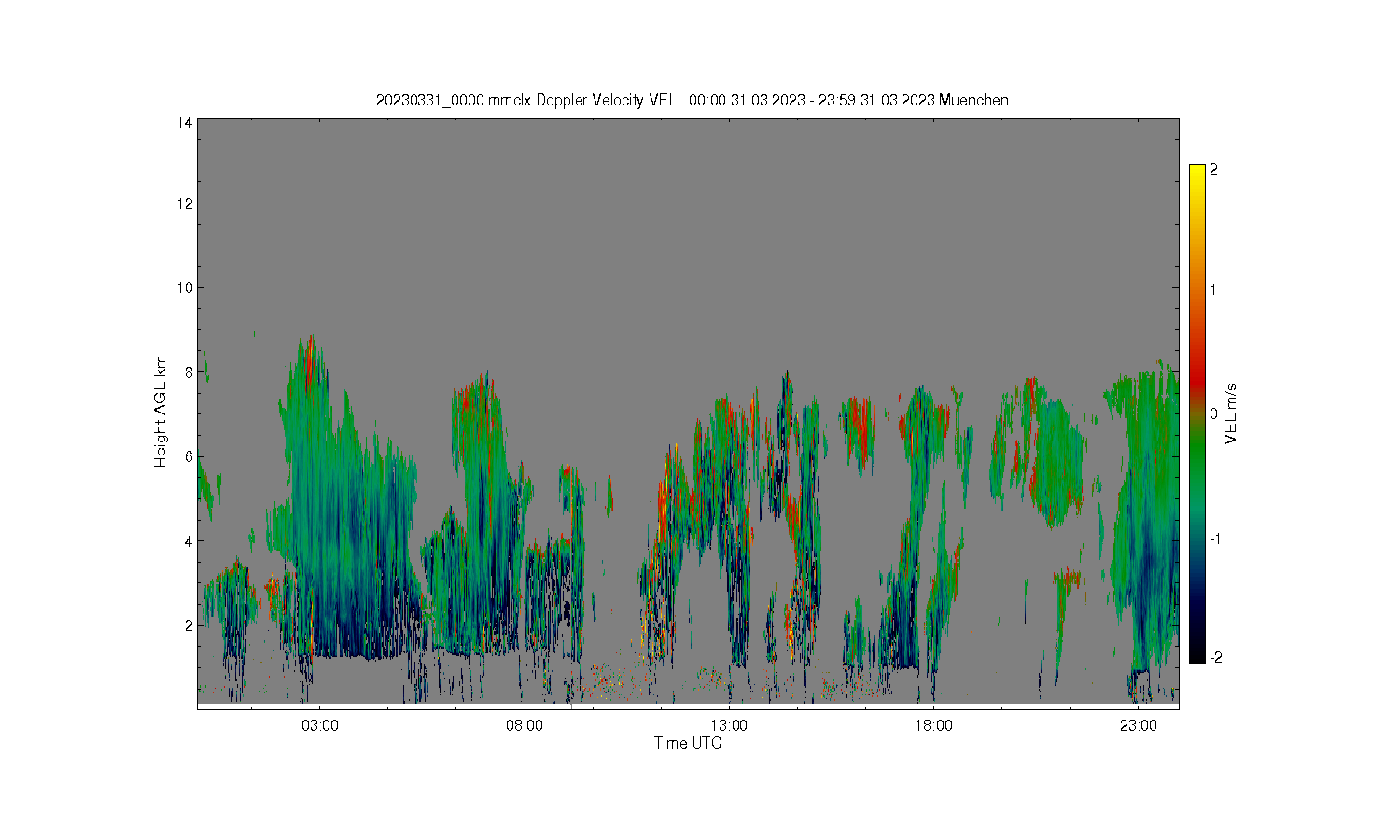Click the plot title text
The height and width of the screenshot is (840, 1400).
692,100
